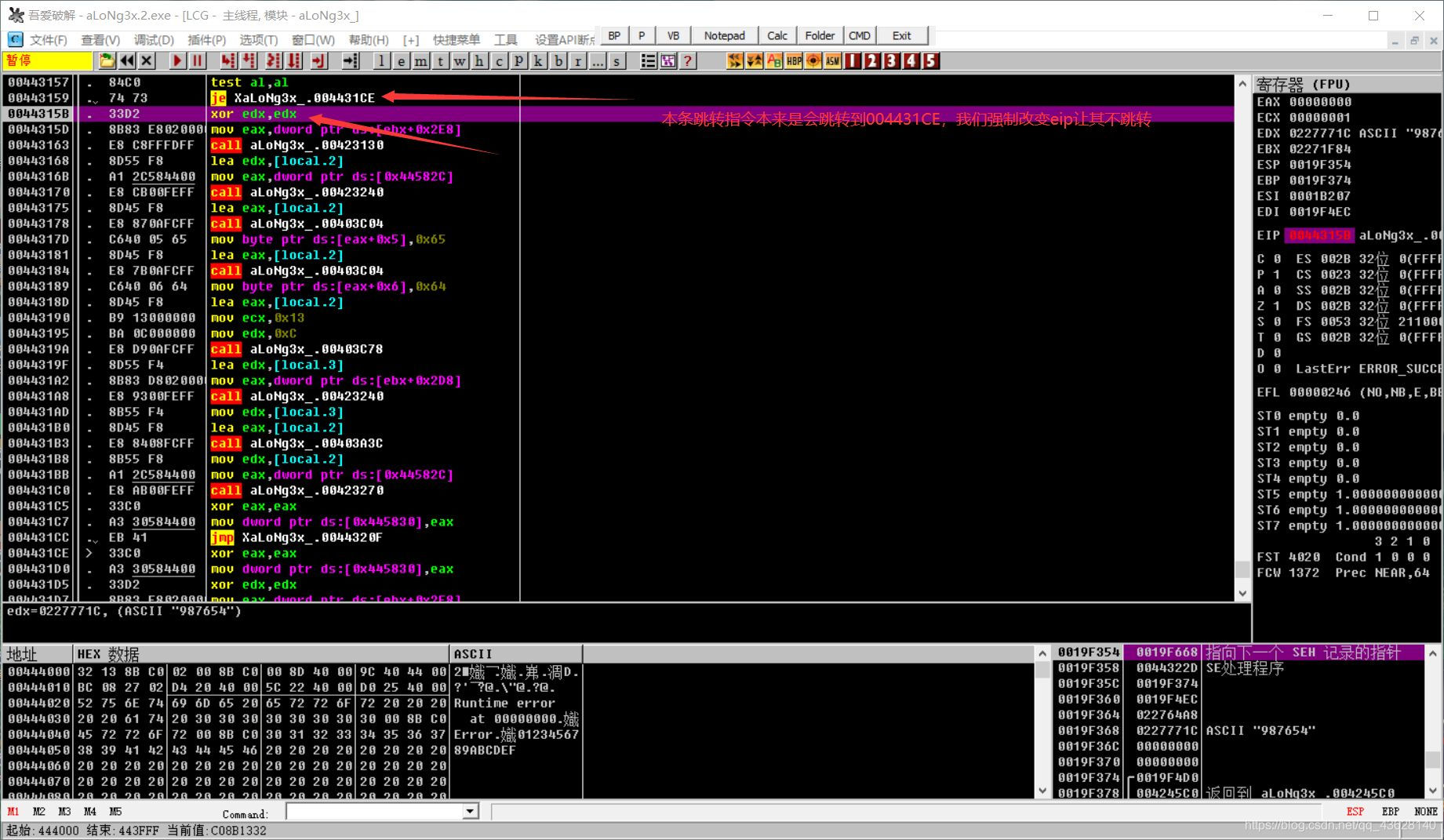Image resolution: width=1444 pixels, height=840 pixels.
Task: Open windows 'w' toolbar button
Action: click(x=460, y=60)
